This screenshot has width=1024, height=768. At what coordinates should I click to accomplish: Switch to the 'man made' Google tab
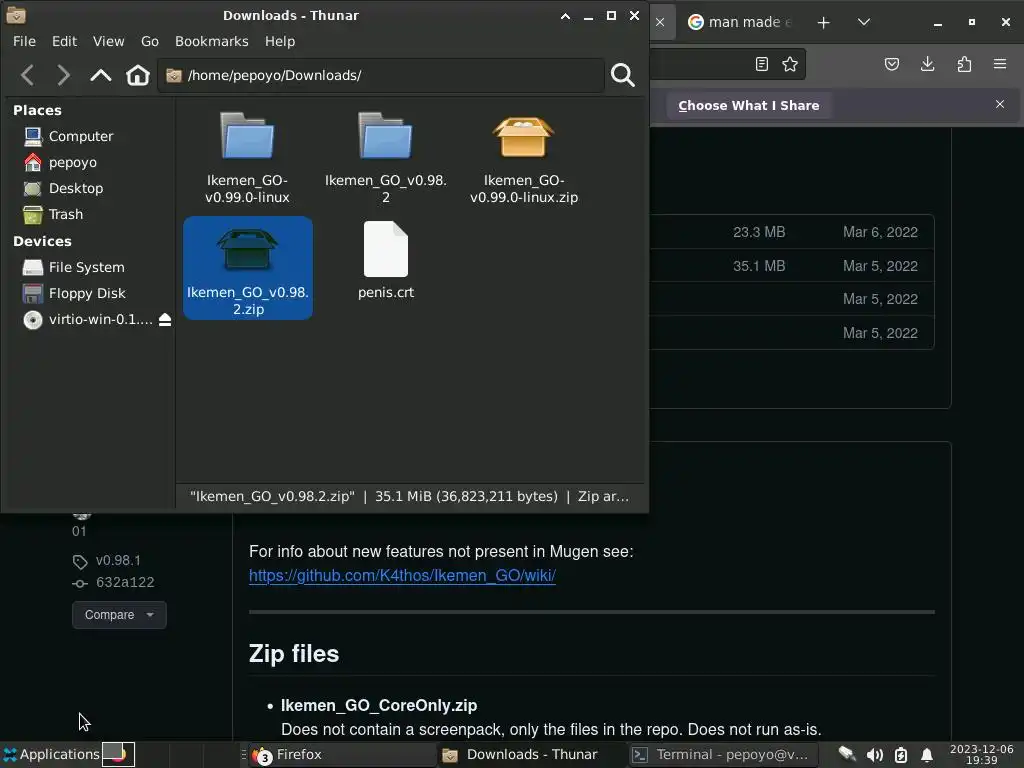(x=741, y=22)
